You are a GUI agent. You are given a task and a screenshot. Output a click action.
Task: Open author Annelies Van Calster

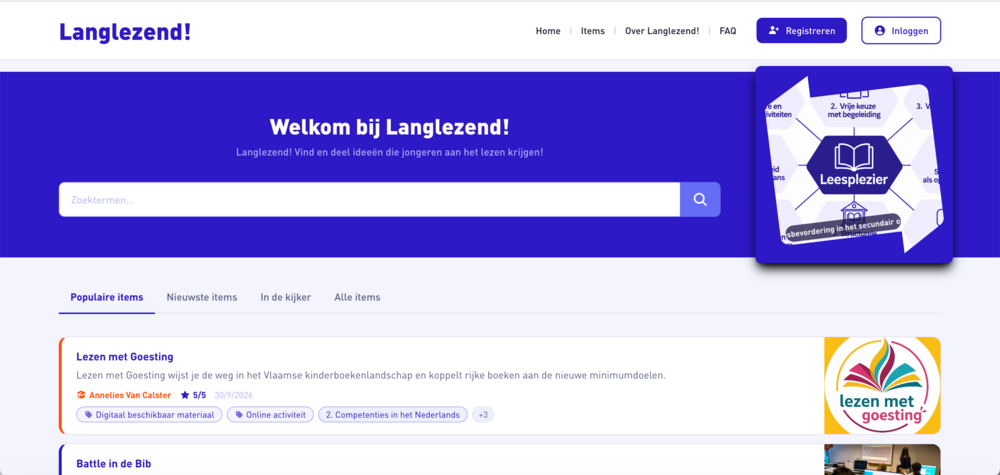click(x=130, y=395)
